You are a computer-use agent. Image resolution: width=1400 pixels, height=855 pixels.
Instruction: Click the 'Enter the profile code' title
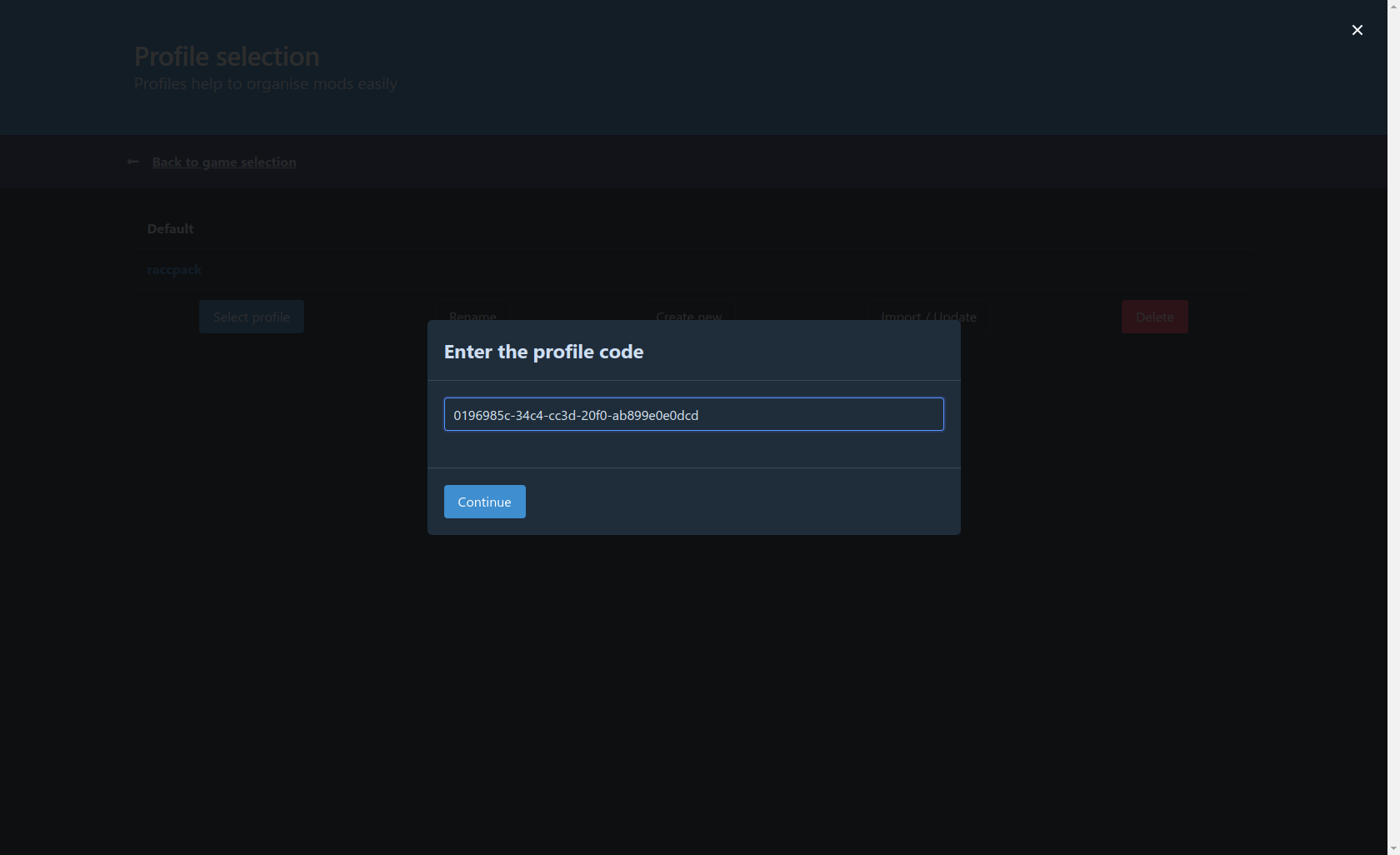pos(543,352)
